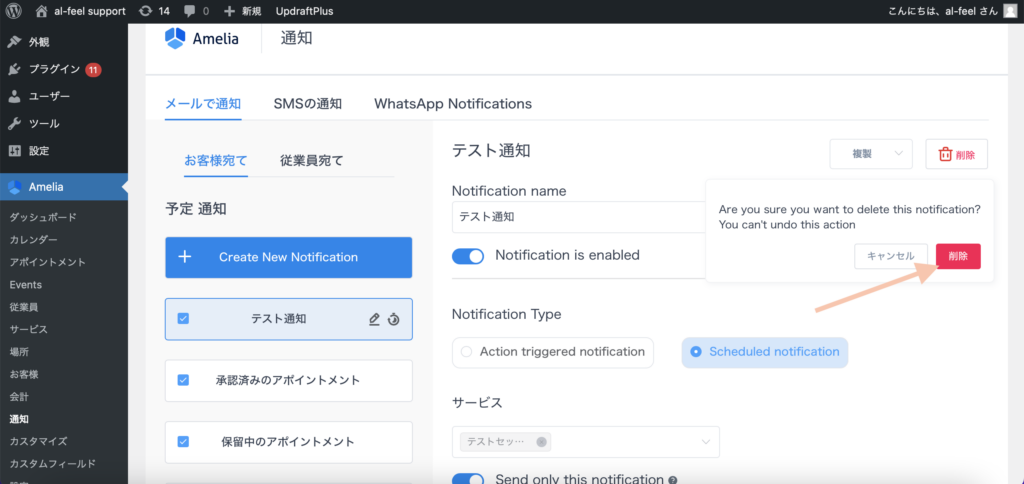Screen dimensions: 1024x484
Task: Confirm deletion with the red 削除 button
Action: (x=957, y=256)
